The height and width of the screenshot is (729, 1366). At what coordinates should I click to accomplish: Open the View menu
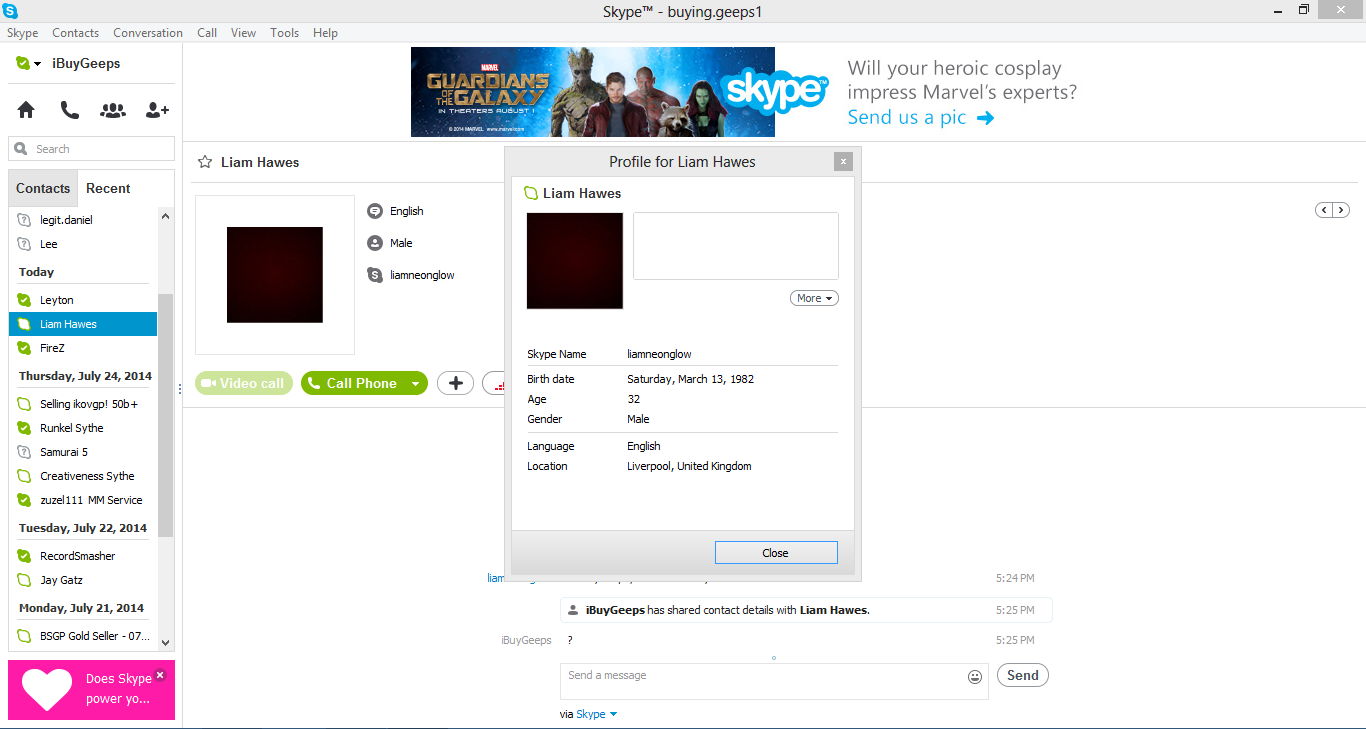(x=243, y=33)
